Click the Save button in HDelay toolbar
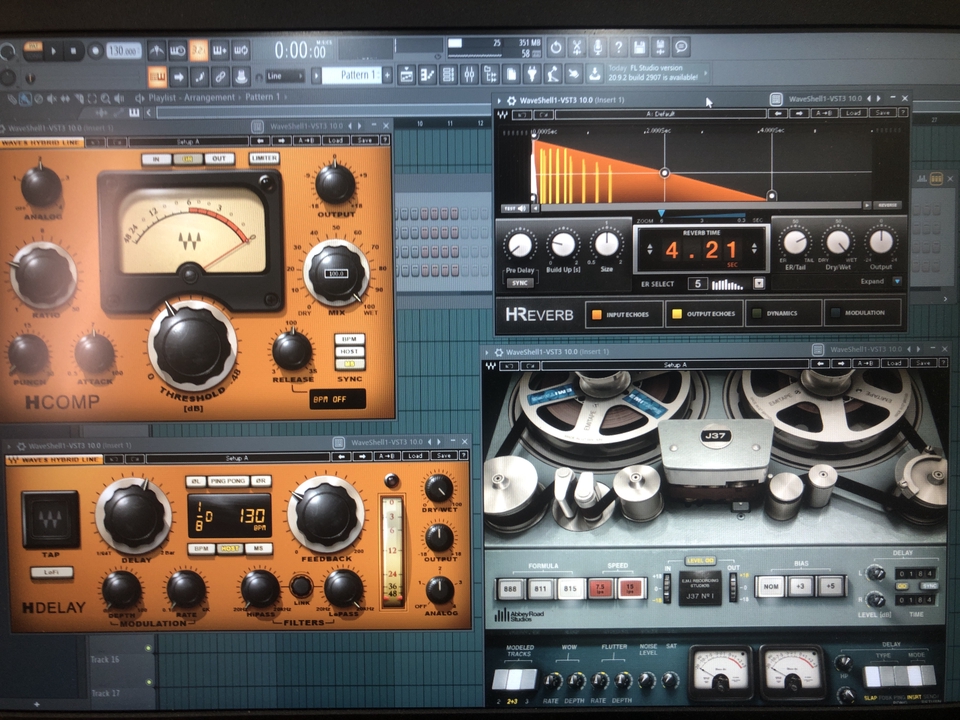The height and width of the screenshot is (720, 960). 444,456
